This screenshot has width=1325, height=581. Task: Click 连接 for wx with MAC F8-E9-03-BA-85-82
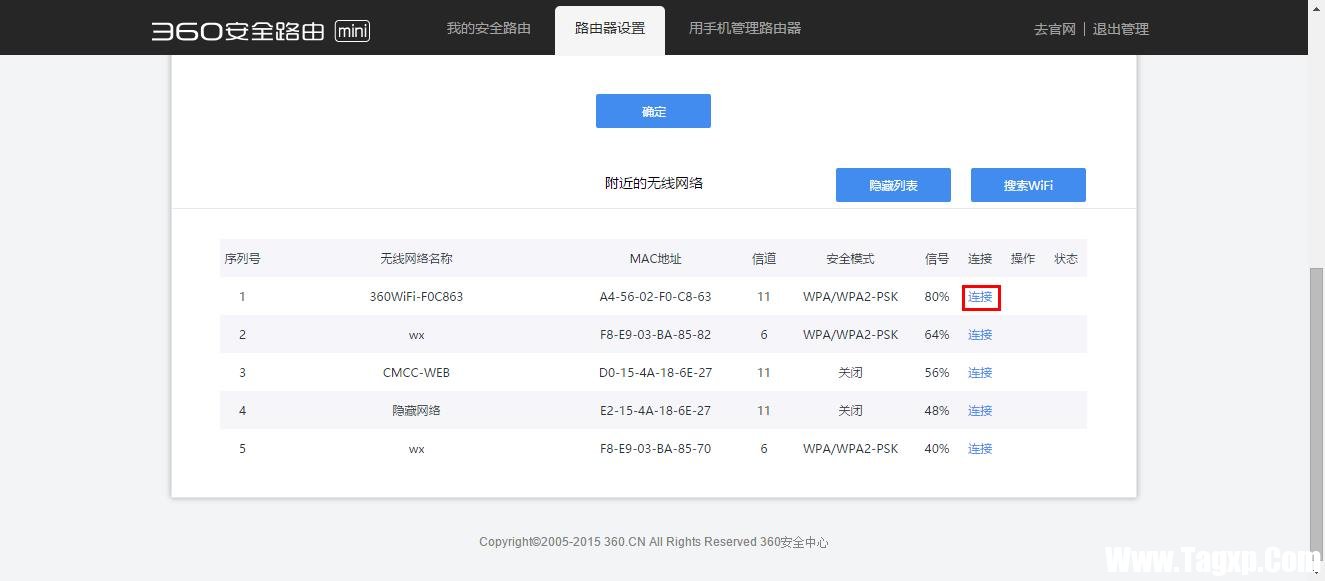pos(980,335)
